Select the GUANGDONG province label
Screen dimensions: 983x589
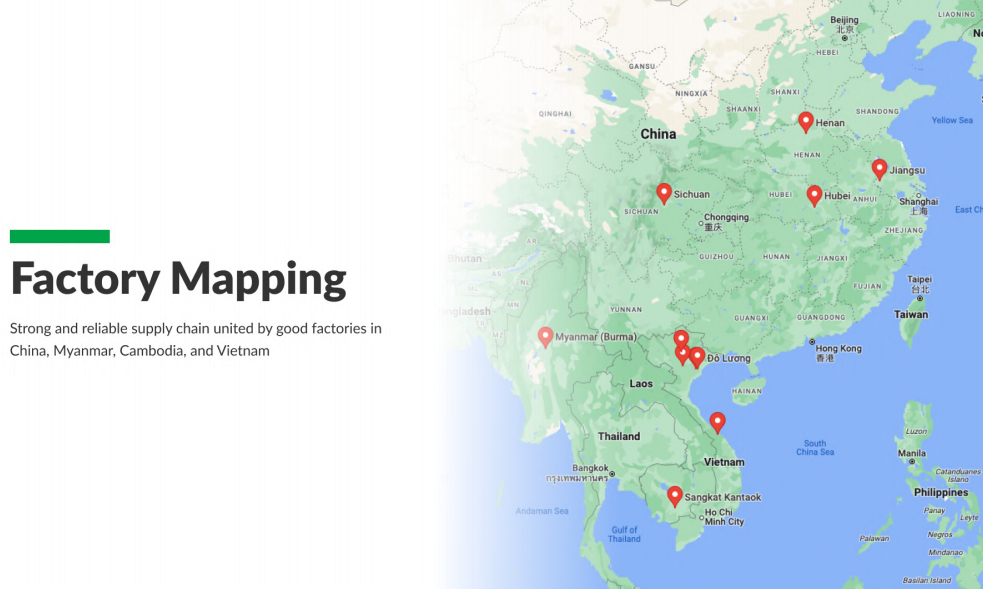(x=821, y=318)
